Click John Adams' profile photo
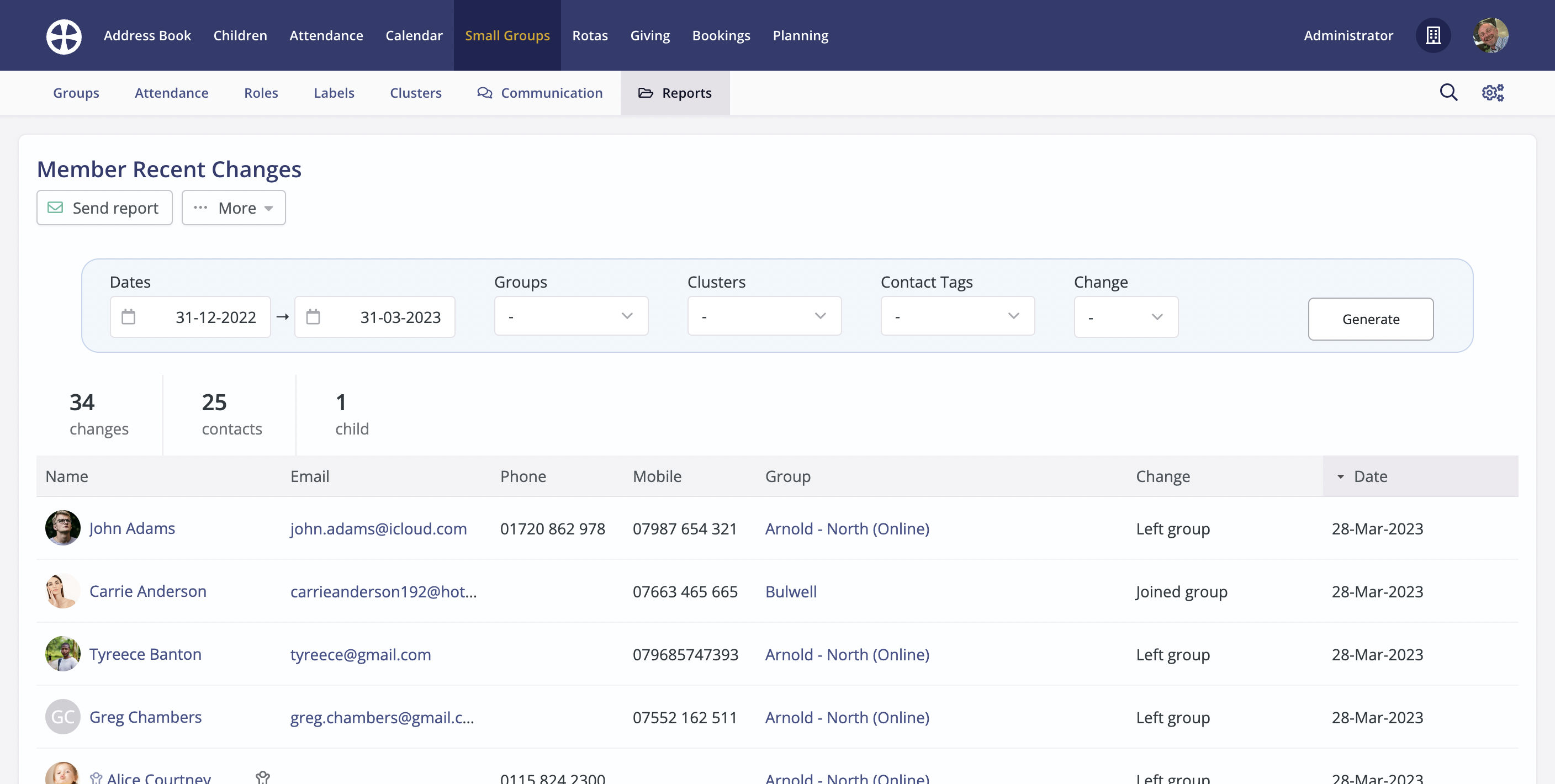Viewport: 1555px width, 784px height. pos(63,528)
